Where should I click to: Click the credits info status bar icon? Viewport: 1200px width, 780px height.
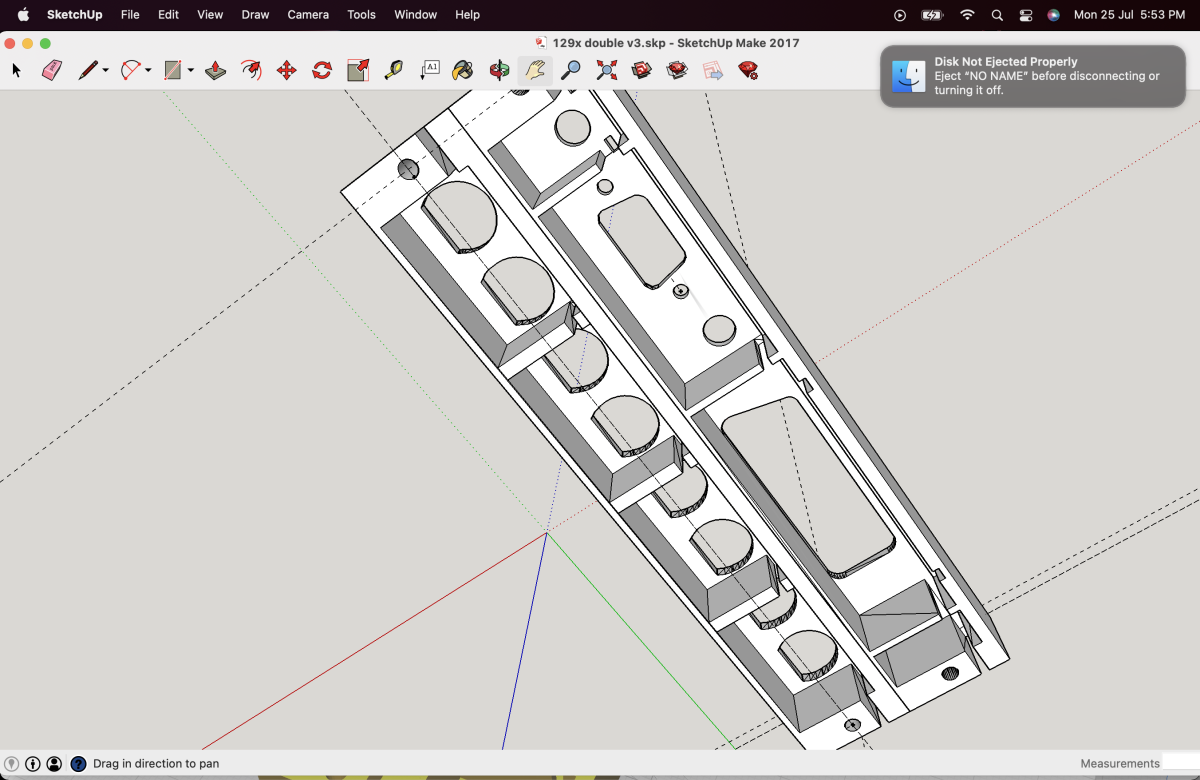coord(33,764)
